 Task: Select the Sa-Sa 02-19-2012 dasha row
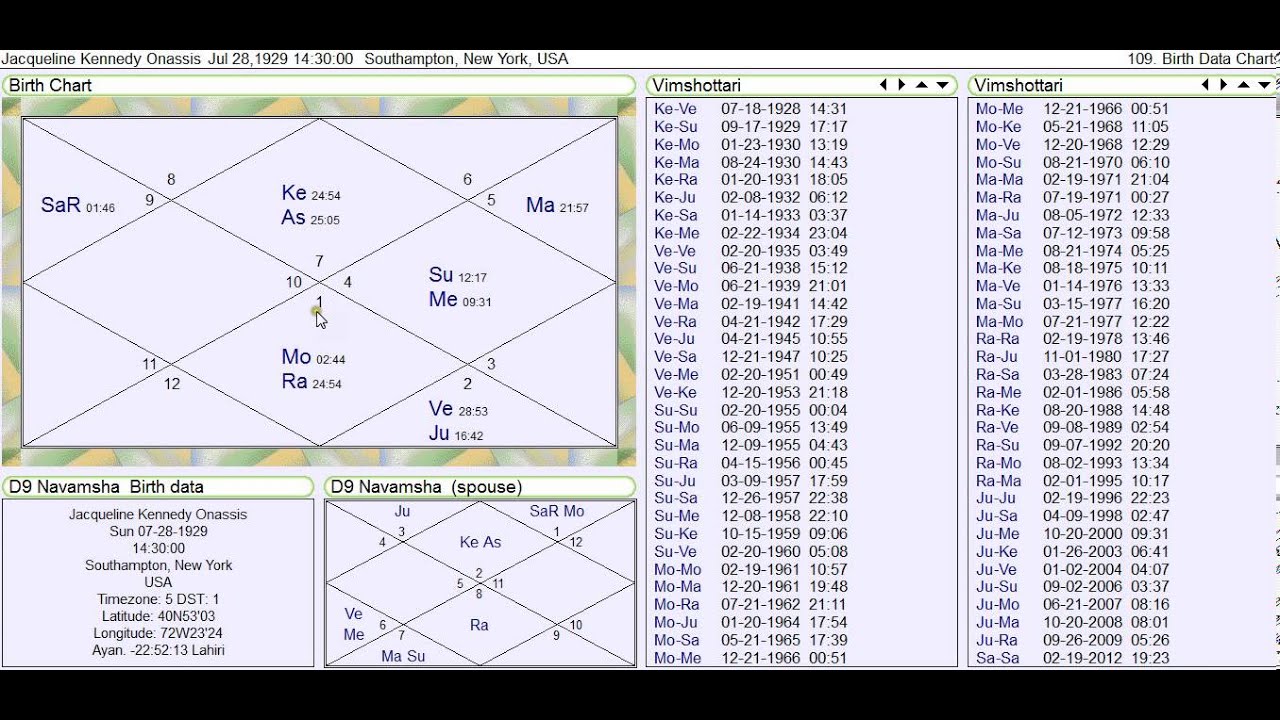[1073, 658]
